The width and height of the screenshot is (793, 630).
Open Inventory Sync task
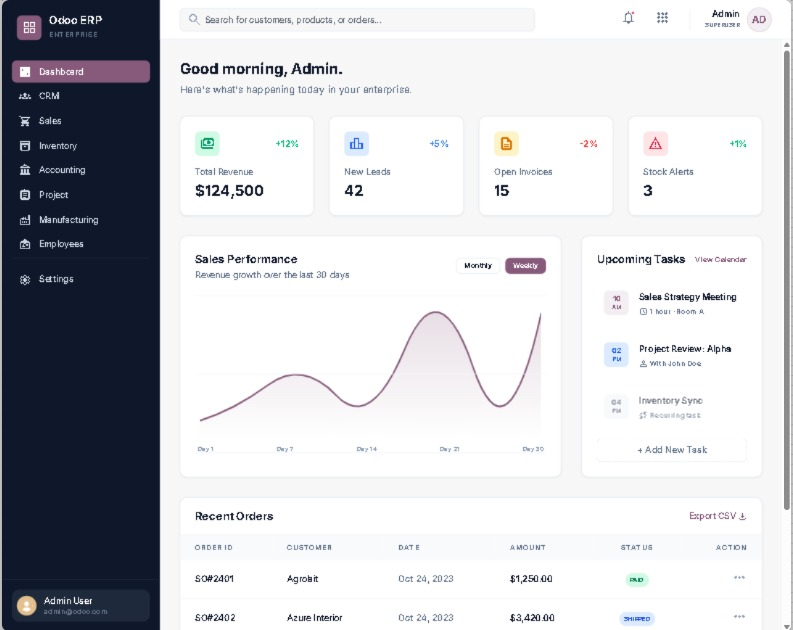pos(672,407)
